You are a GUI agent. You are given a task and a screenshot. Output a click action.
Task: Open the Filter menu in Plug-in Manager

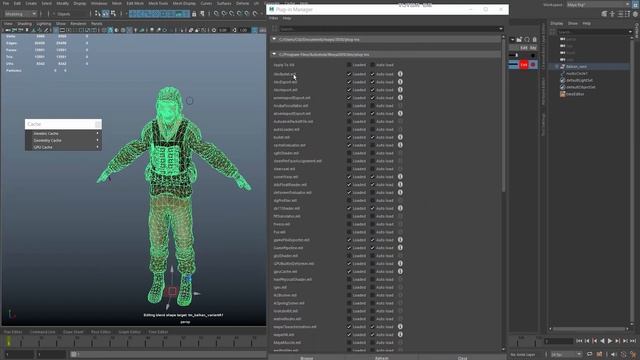(273, 18)
